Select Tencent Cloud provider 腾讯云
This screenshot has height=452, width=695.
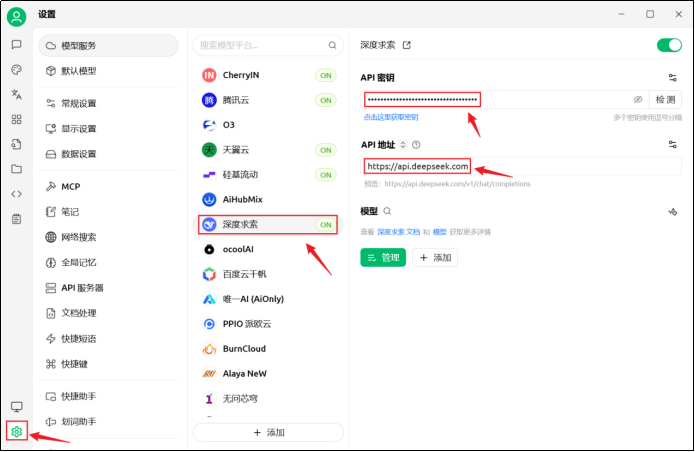coord(268,100)
